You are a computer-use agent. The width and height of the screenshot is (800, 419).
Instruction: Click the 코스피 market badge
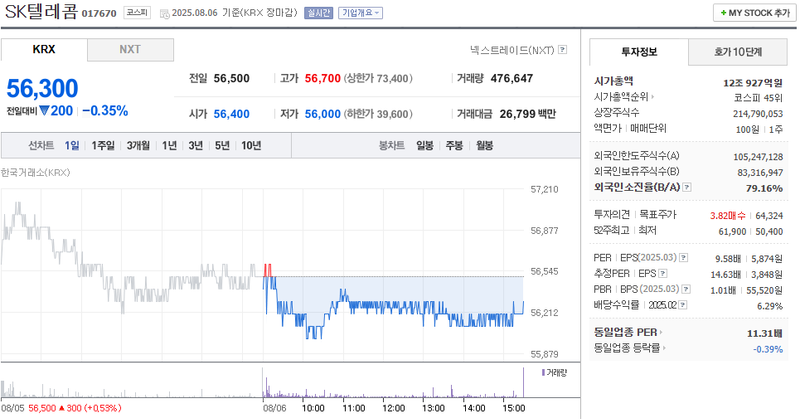point(137,13)
